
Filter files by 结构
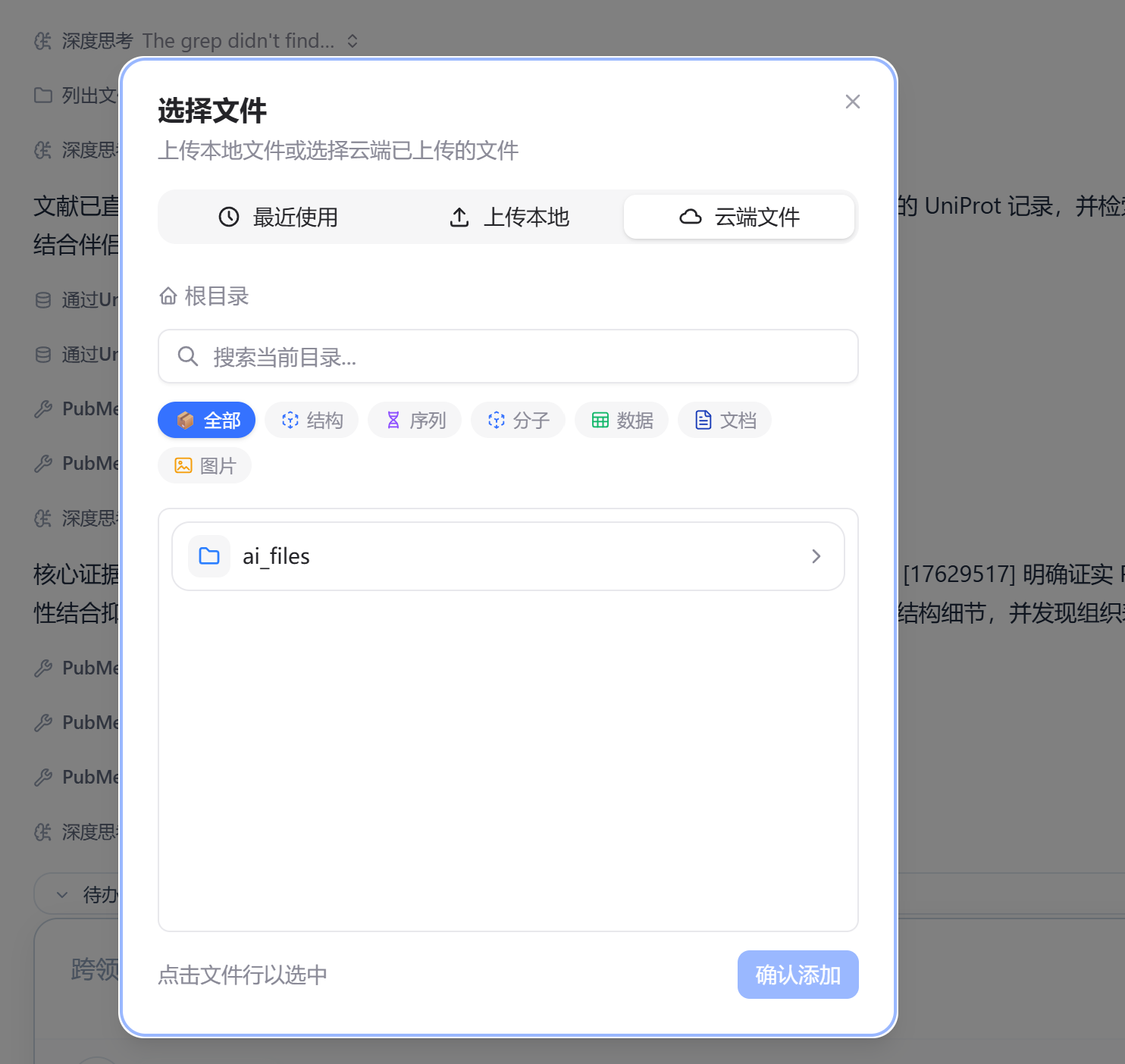(312, 420)
